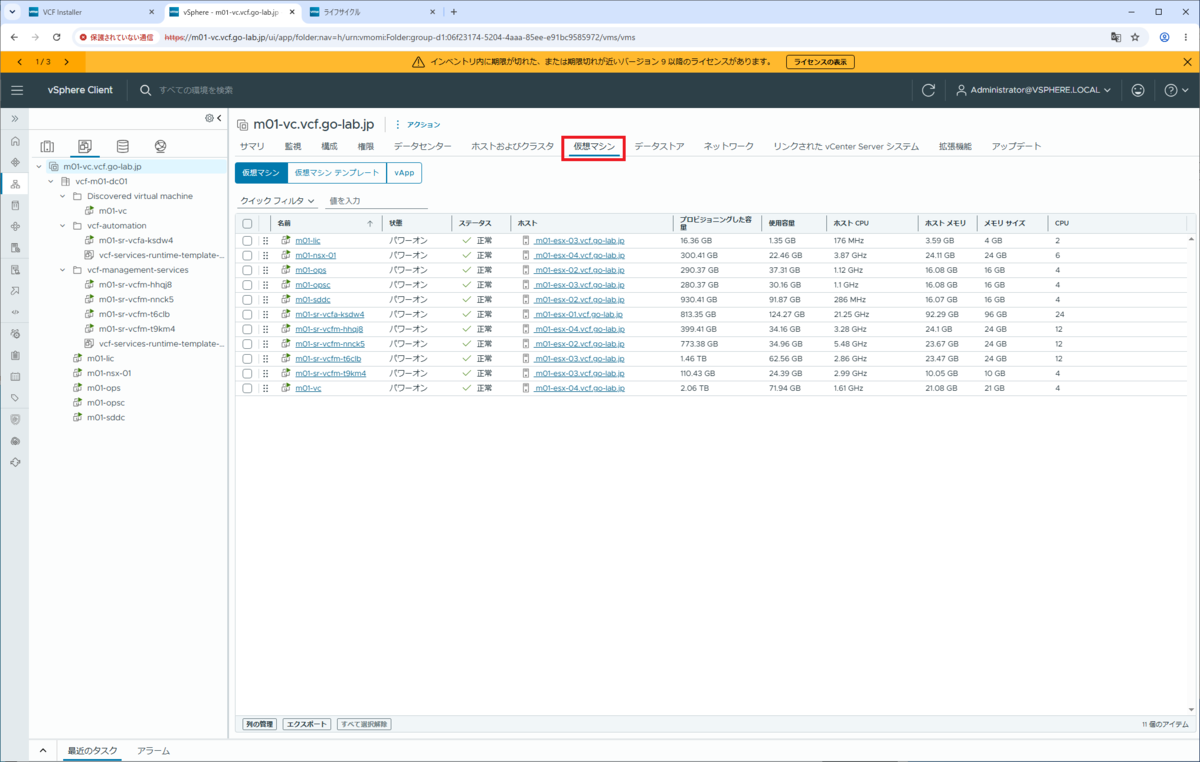1200x762 pixels.
Task: Open the Developer Center code icon in the sidebar
Action: click(x=15, y=312)
